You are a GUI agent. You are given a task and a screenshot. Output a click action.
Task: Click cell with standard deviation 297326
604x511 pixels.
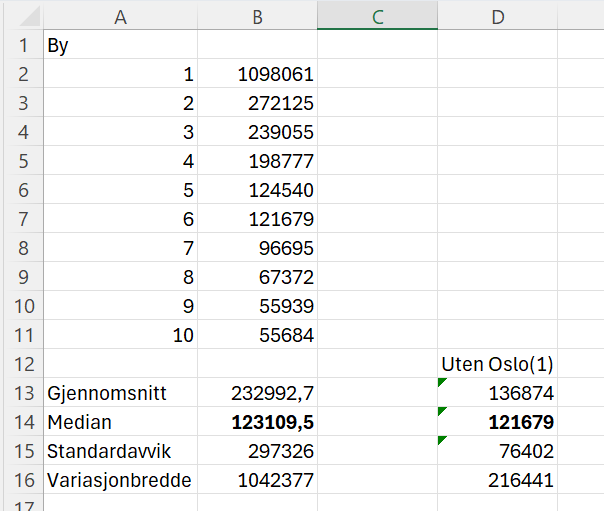pyautogui.click(x=257, y=451)
